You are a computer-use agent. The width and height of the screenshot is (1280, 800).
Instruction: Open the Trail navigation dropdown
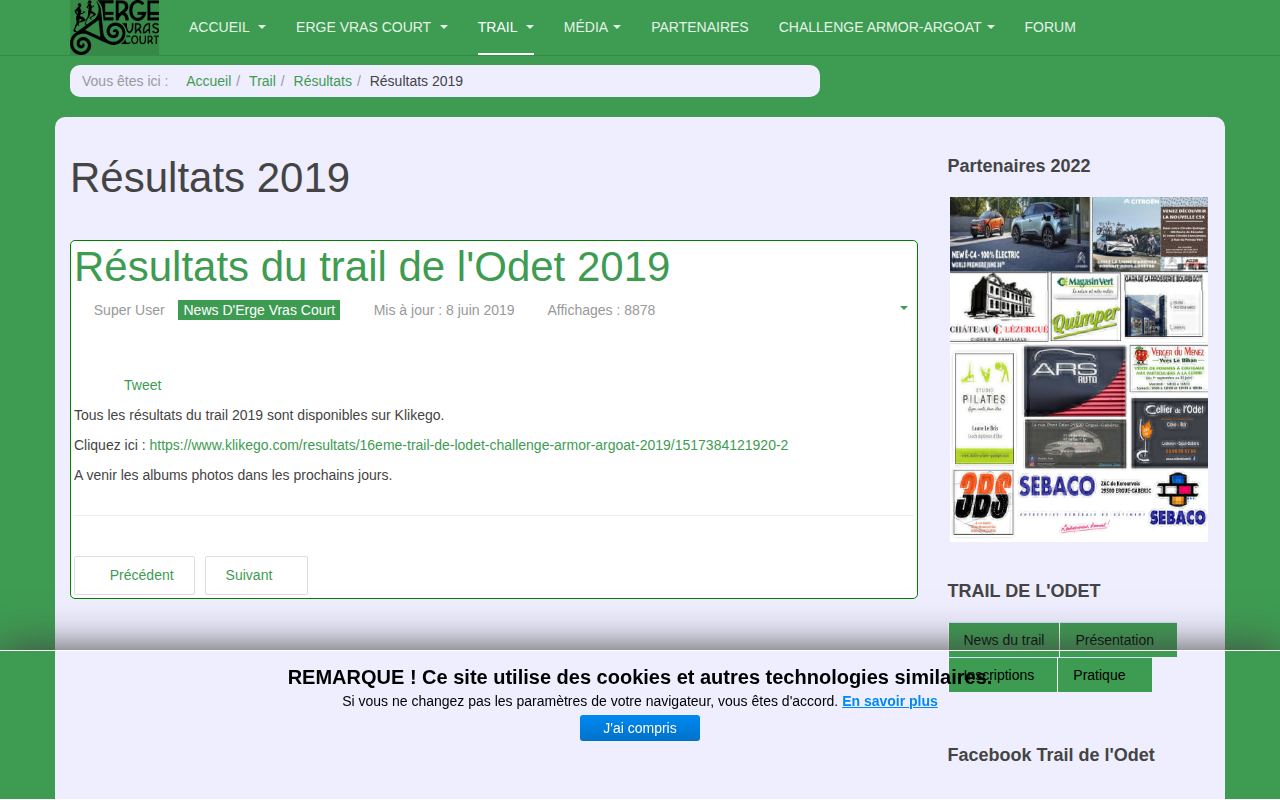(506, 27)
